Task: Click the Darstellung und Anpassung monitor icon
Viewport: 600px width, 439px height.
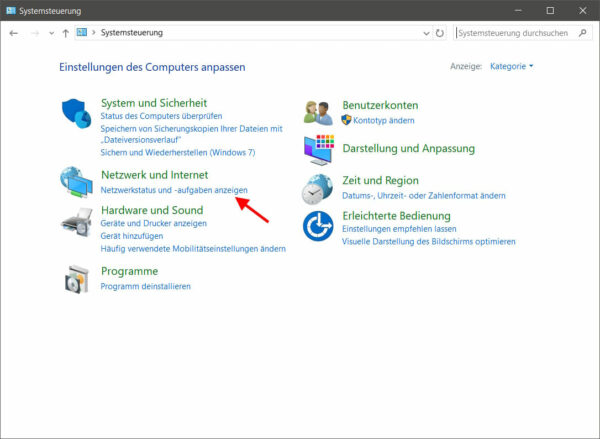Action: pos(318,149)
